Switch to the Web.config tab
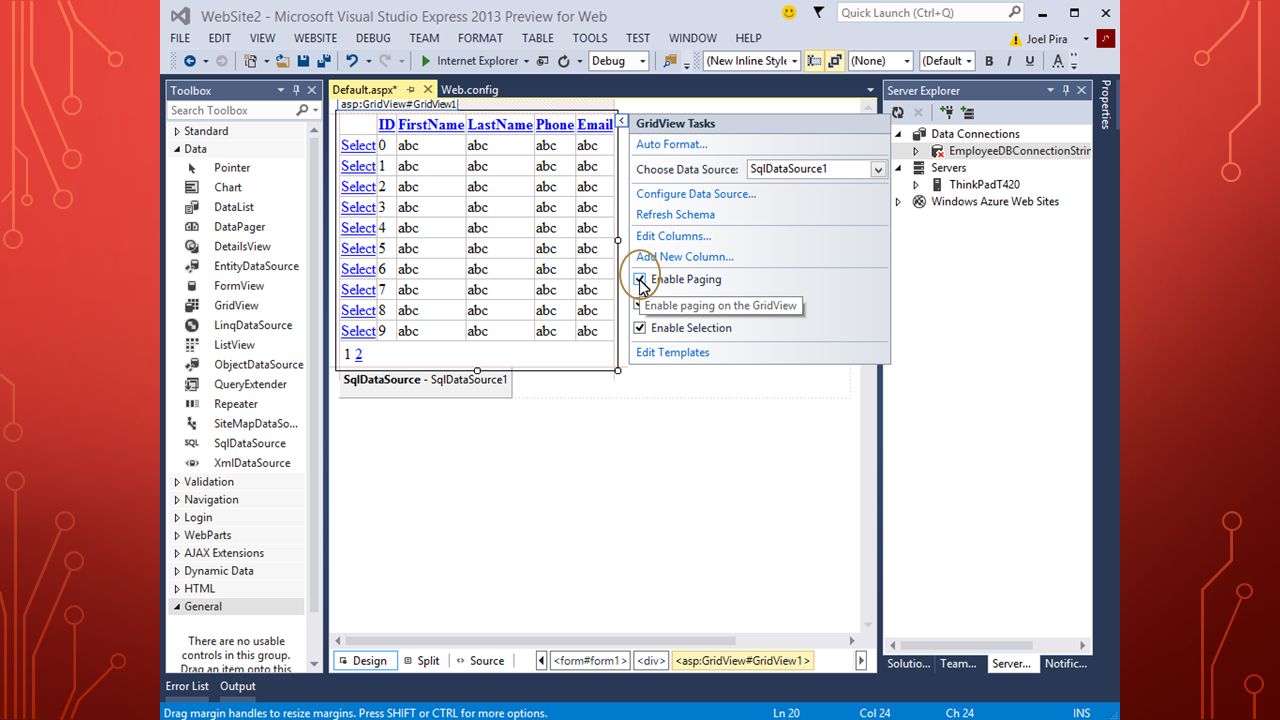Image resolution: width=1280 pixels, height=720 pixels. (x=470, y=90)
